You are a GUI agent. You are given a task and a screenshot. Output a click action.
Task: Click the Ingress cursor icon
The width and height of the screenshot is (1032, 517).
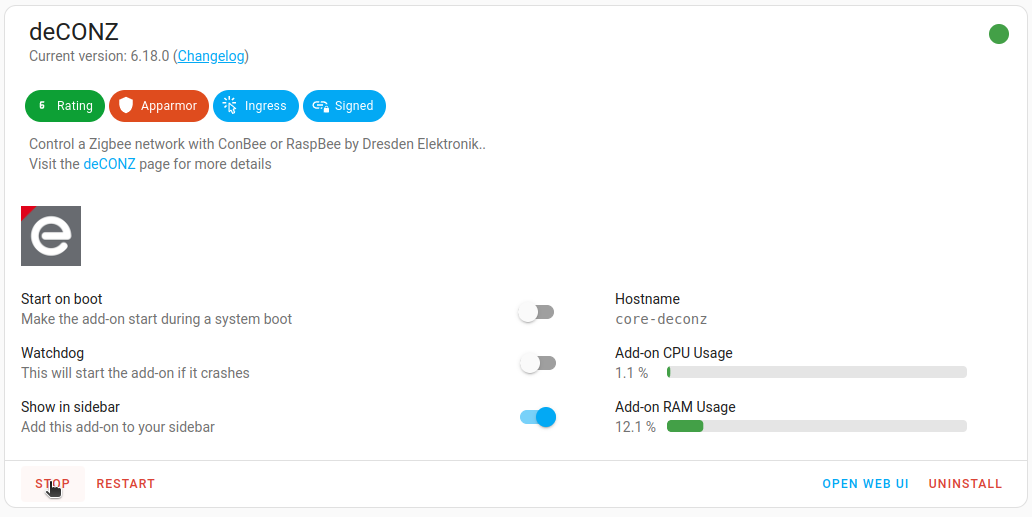[x=230, y=105]
